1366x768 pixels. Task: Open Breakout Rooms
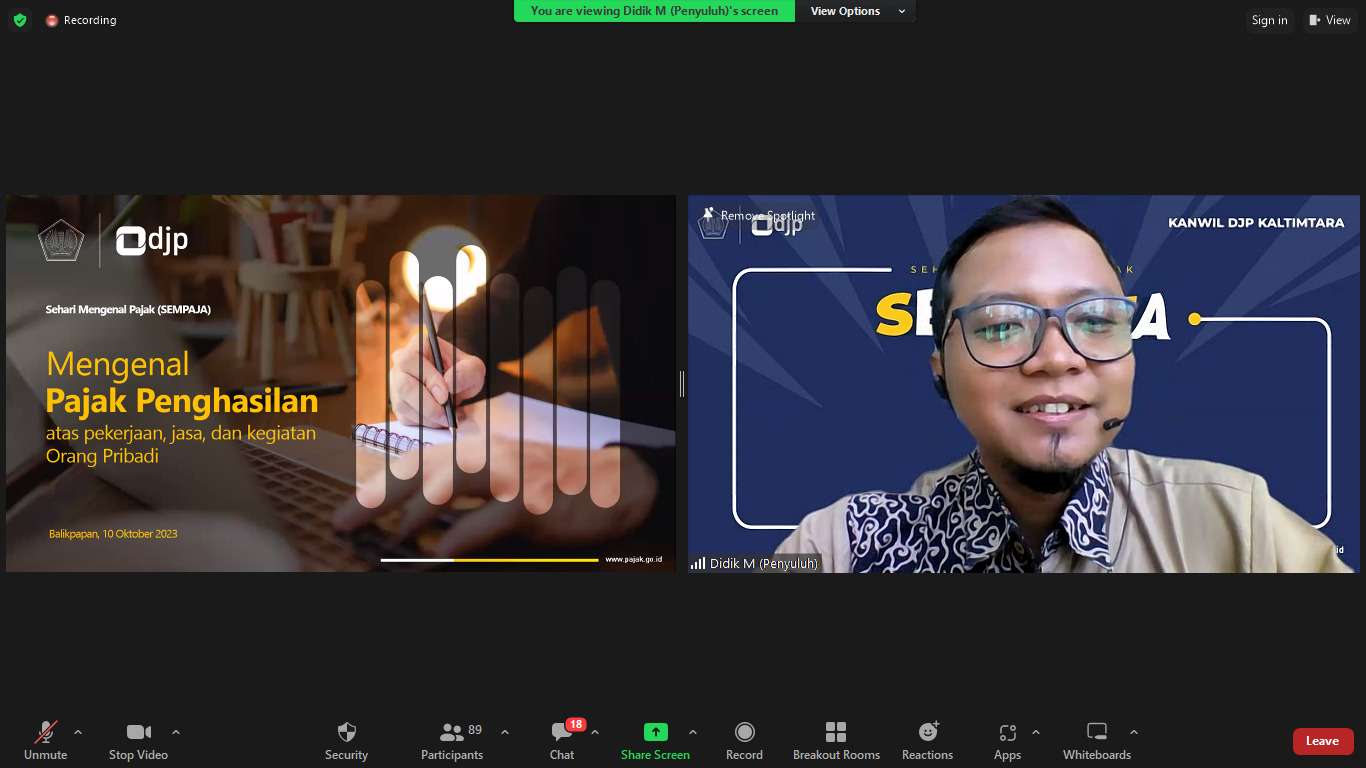[x=836, y=740]
